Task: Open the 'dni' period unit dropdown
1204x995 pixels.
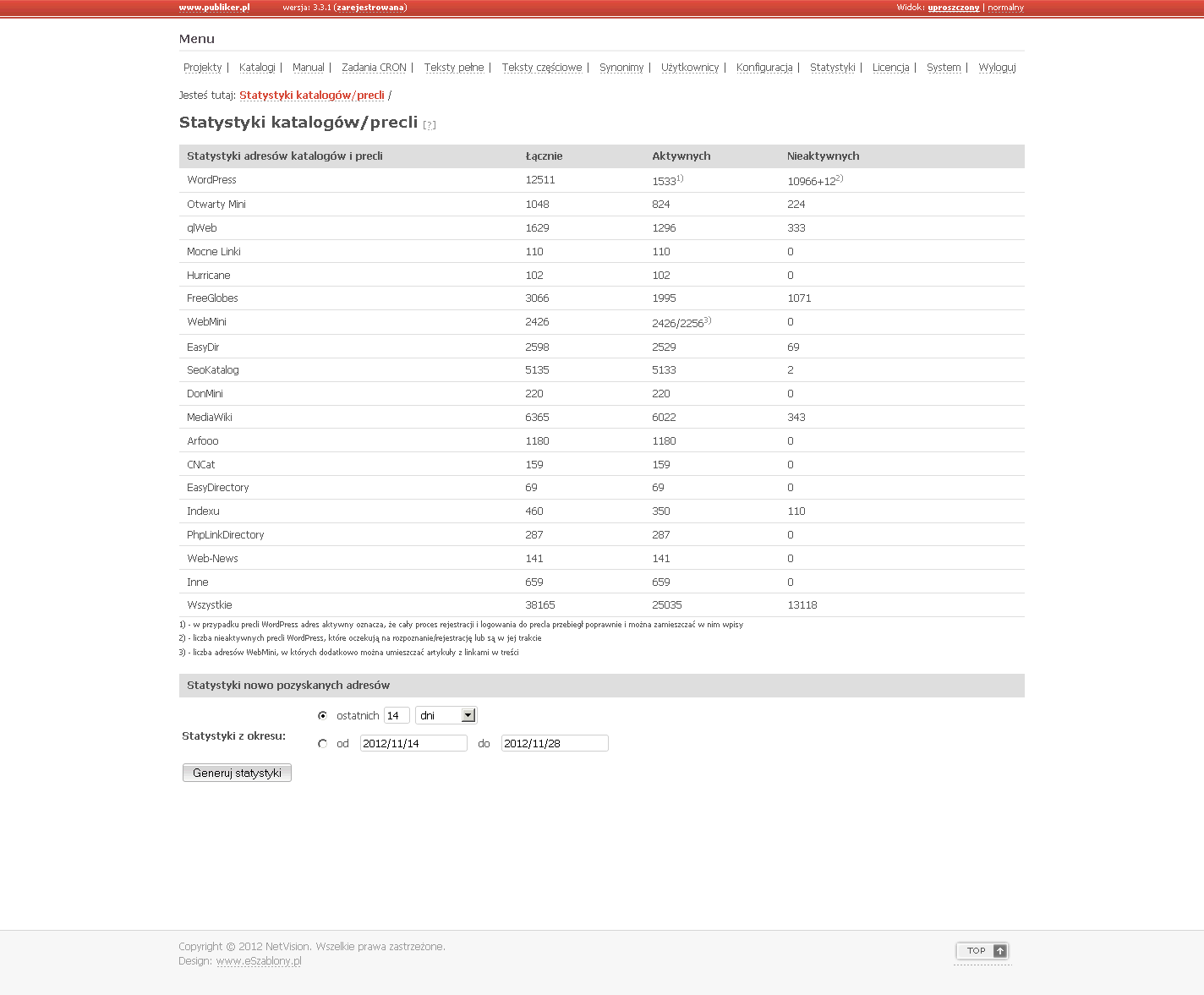Action: coord(446,716)
